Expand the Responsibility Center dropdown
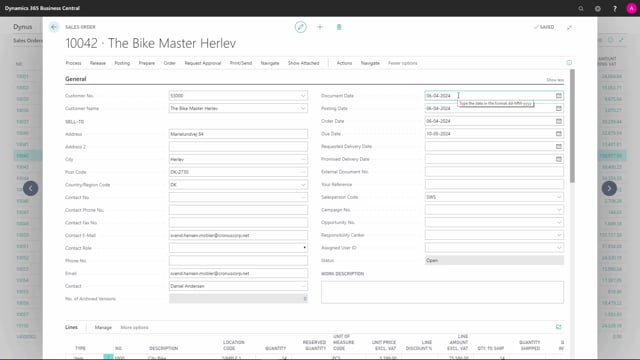Image resolution: width=640 pixels, height=360 pixels. point(559,235)
